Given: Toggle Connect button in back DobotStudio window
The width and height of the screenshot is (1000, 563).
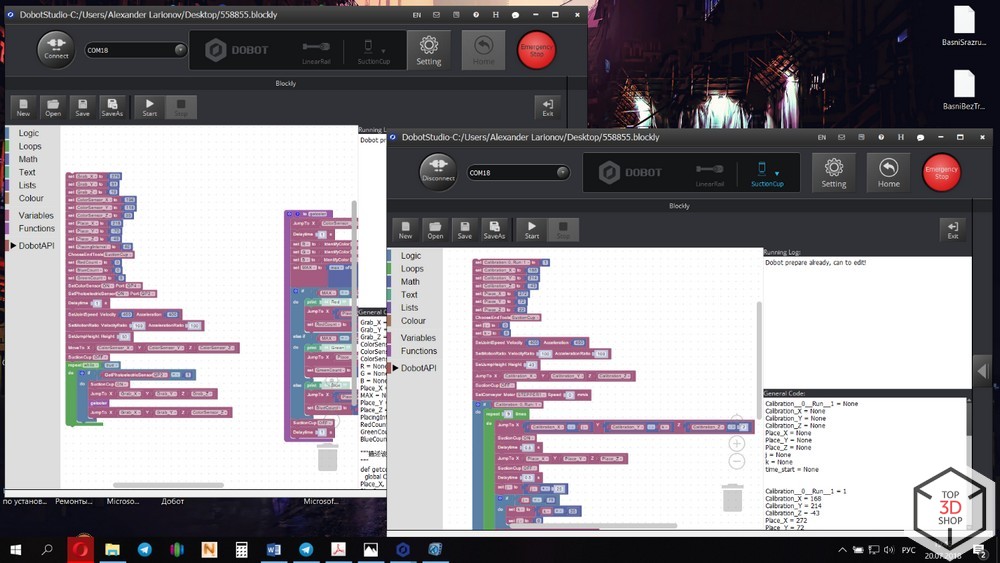Looking at the screenshot, I should [x=56, y=50].
